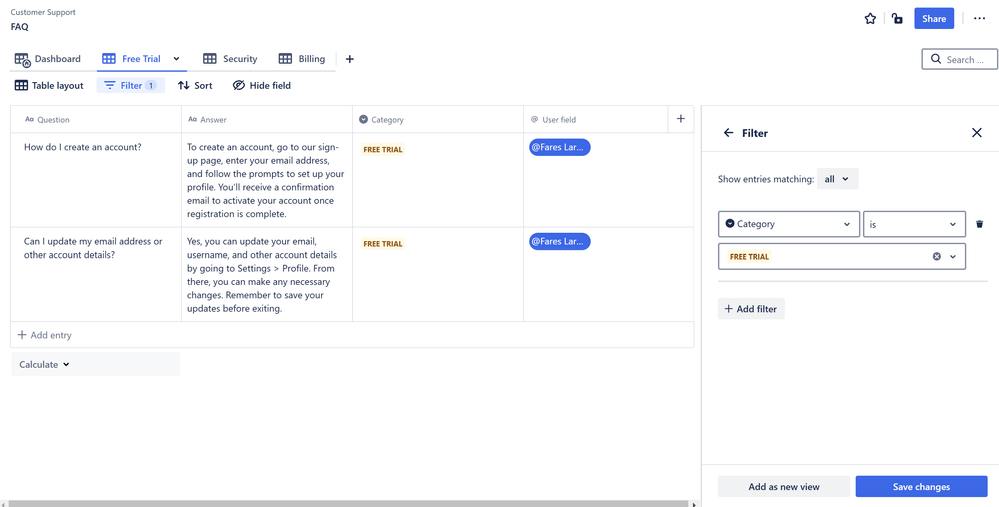The height and width of the screenshot is (507, 999).
Task: Click the answer starting 'To create an account'
Action: point(267,180)
